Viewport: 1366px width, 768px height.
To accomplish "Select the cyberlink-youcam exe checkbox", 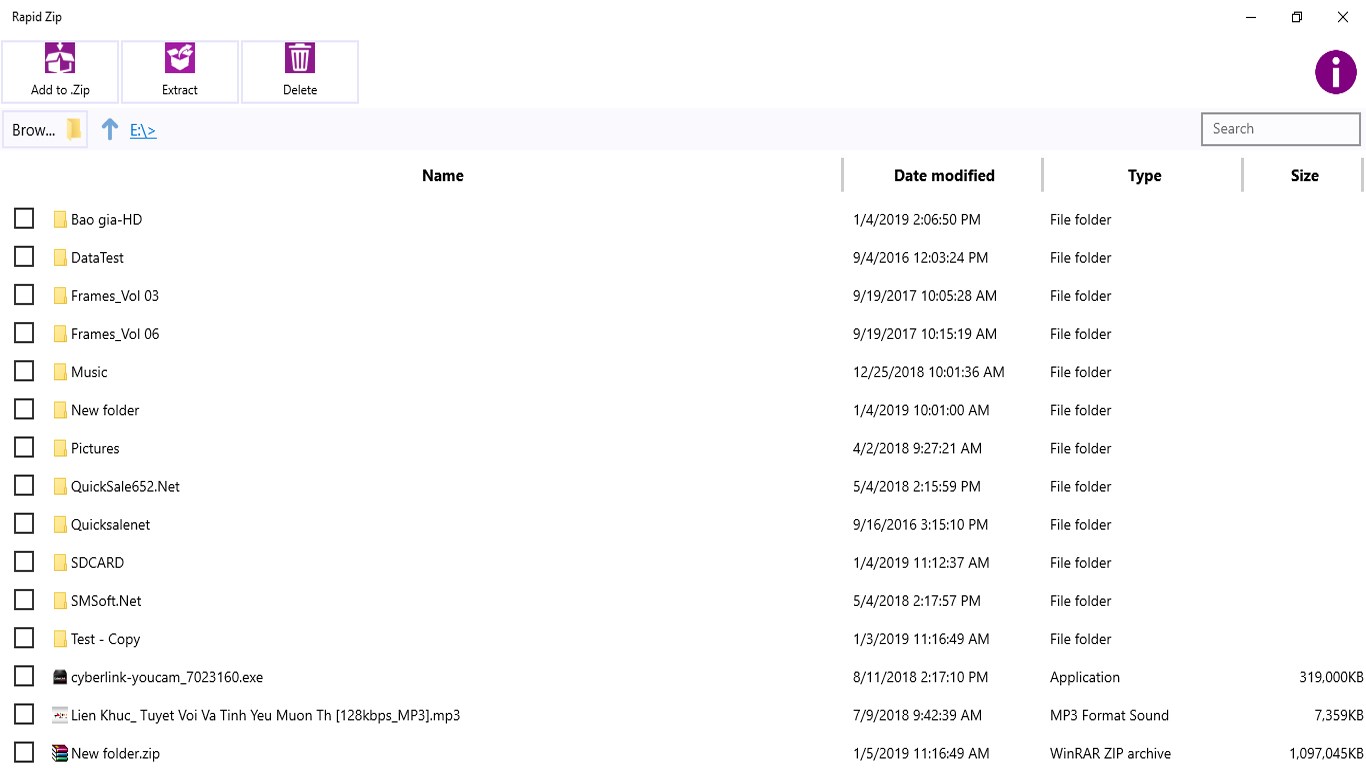I will click(x=24, y=676).
